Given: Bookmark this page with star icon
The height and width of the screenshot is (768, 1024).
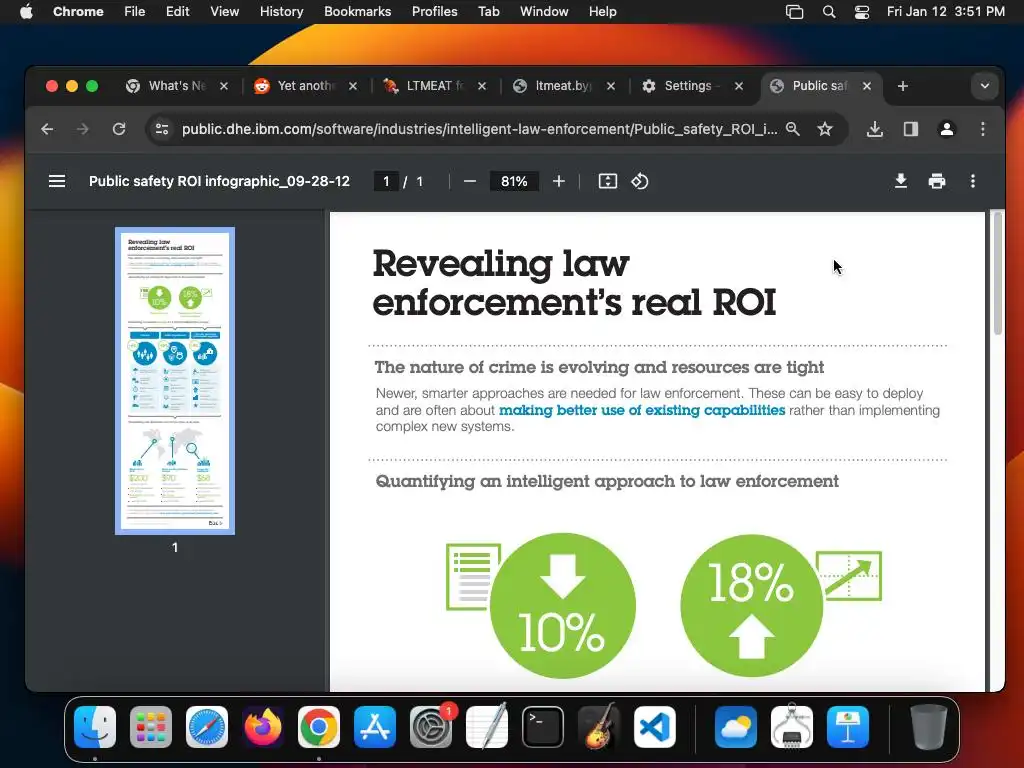Looking at the screenshot, I should (x=825, y=129).
